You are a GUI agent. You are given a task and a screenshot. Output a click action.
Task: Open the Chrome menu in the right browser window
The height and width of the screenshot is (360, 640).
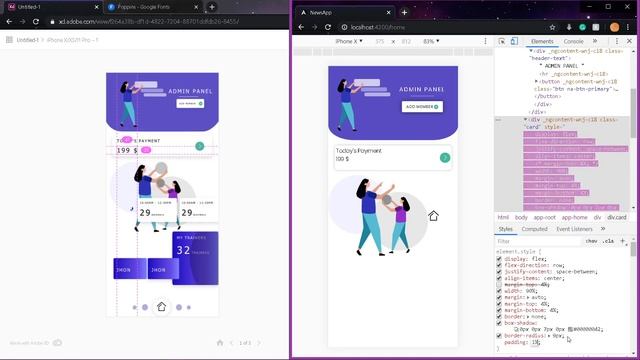(x=628, y=27)
